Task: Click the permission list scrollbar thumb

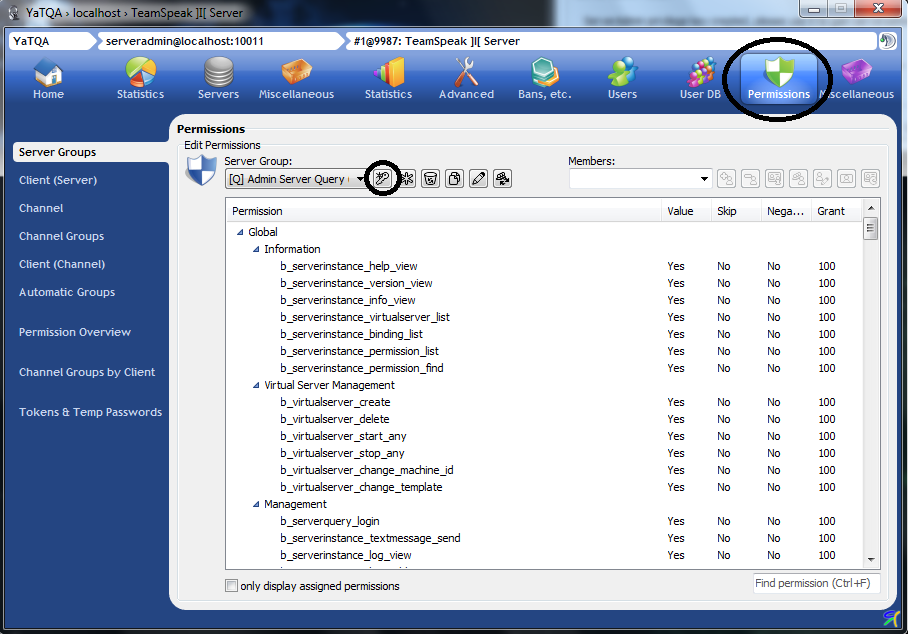Action: click(x=870, y=229)
